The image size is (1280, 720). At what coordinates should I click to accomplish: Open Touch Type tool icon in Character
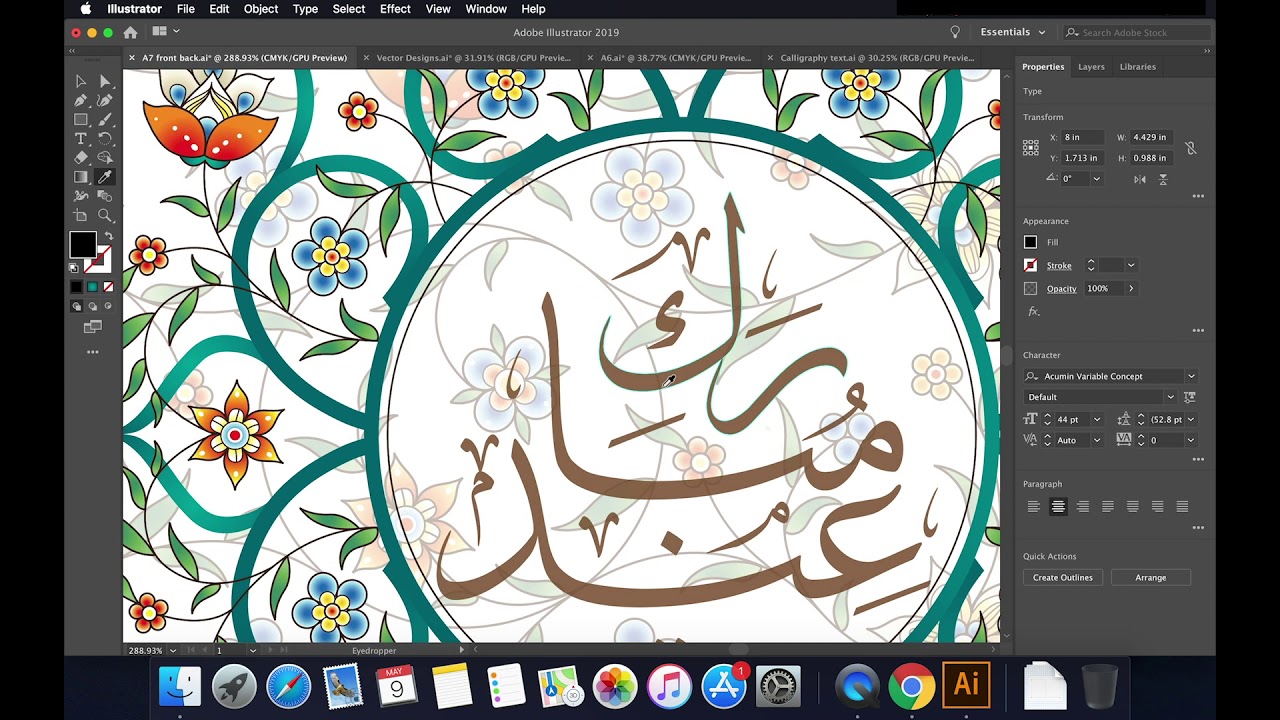tap(1190, 397)
